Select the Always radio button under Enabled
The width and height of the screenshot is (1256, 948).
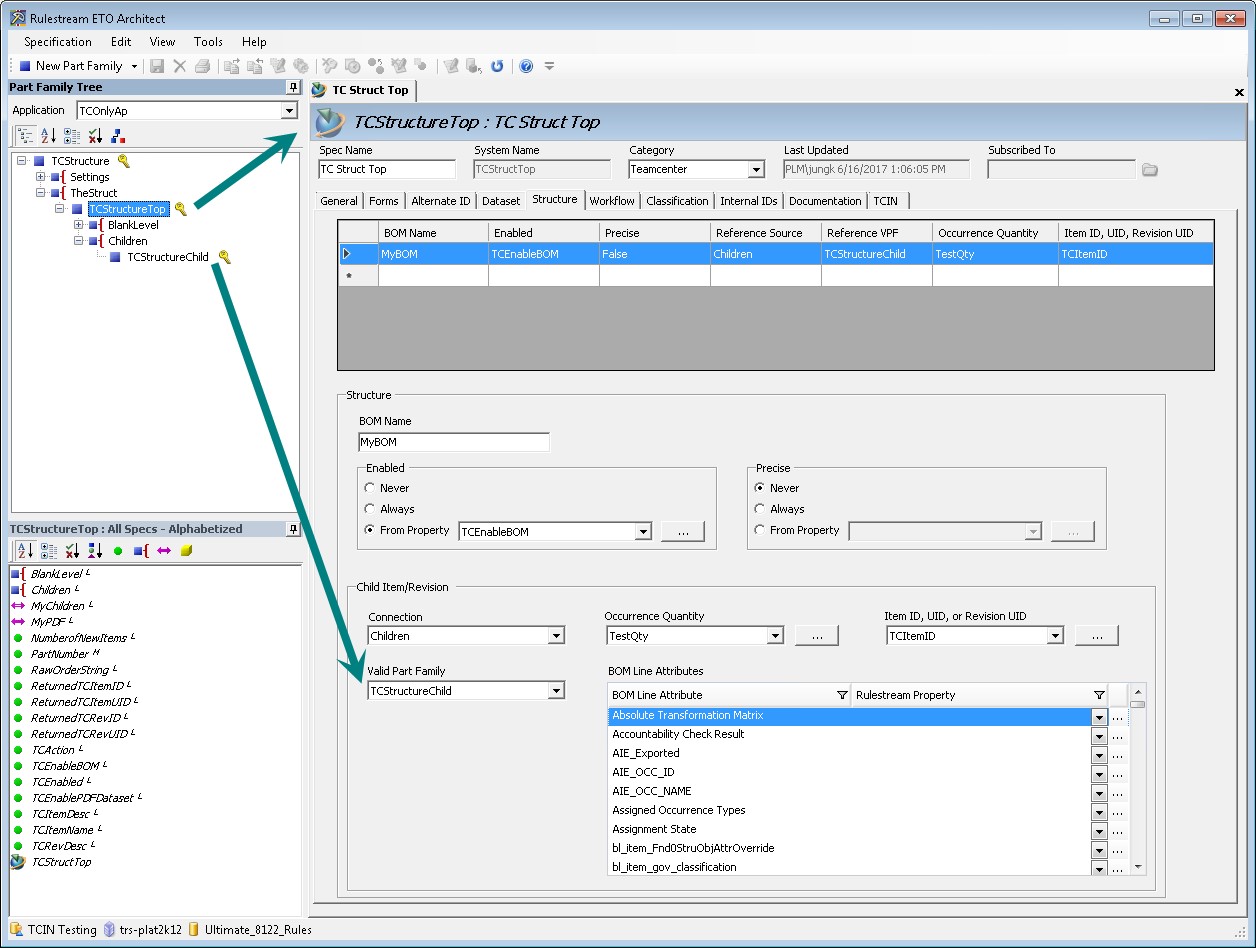(x=370, y=509)
